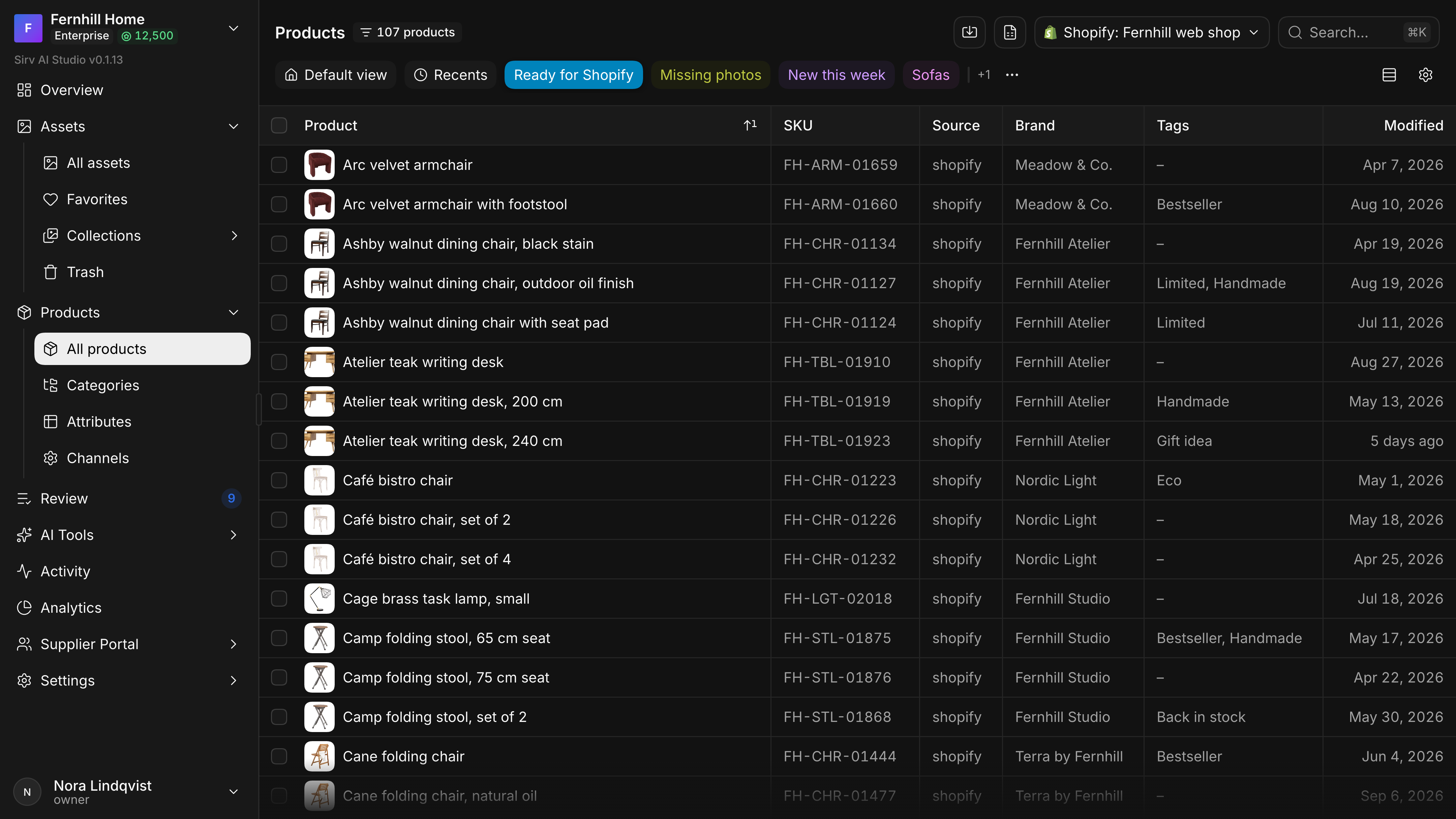Open Favorites heart item

(x=143, y=199)
